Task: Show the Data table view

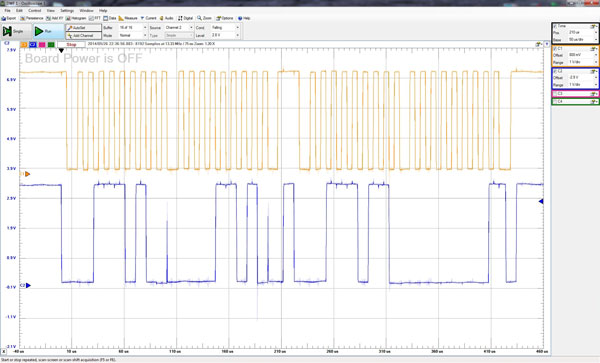Action: click(109, 18)
